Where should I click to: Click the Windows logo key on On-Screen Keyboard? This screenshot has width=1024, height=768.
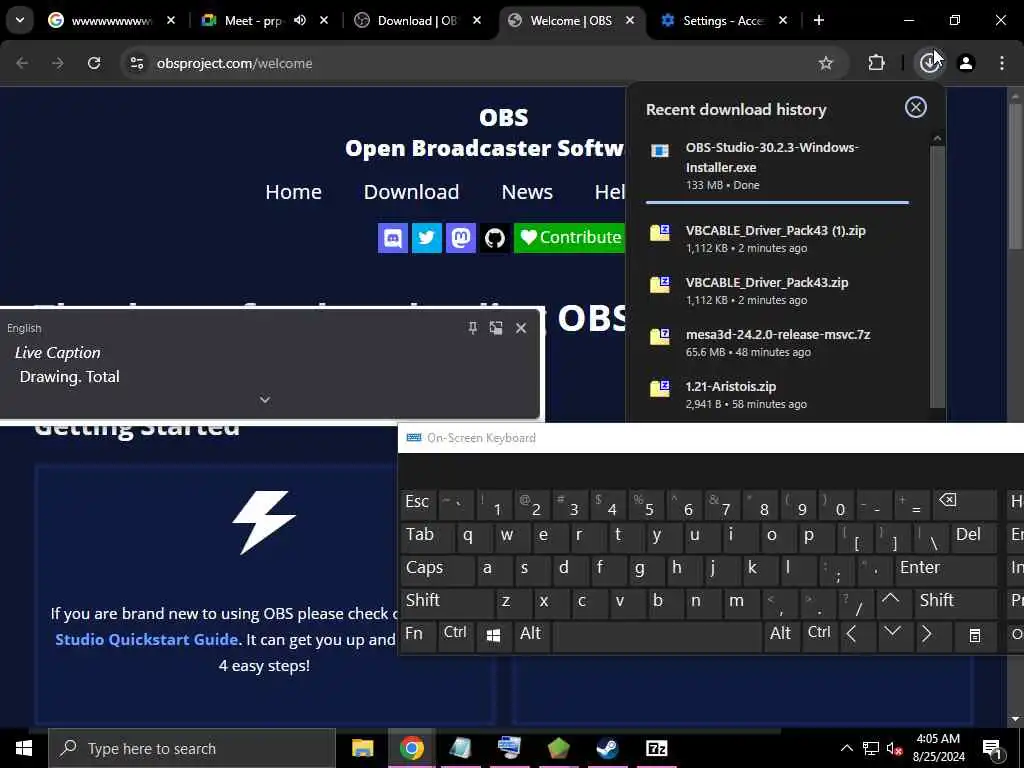pyautogui.click(x=493, y=634)
